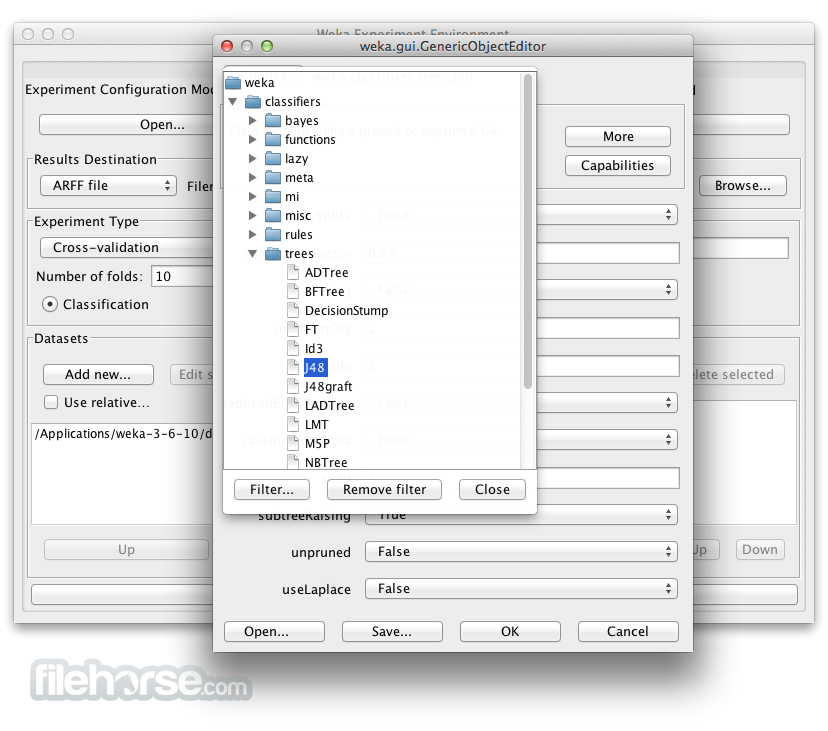Select the weka-3-6-10 dataset path entry

tap(123, 434)
